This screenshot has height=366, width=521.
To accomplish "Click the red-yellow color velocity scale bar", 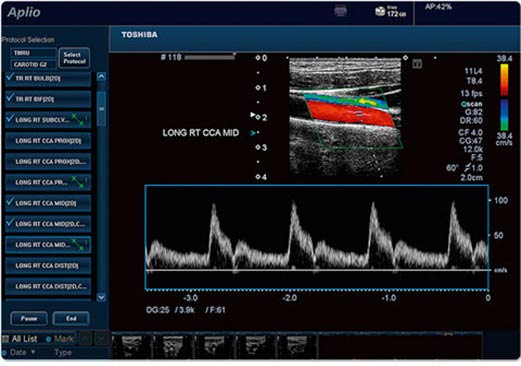I will (x=504, y=80).
